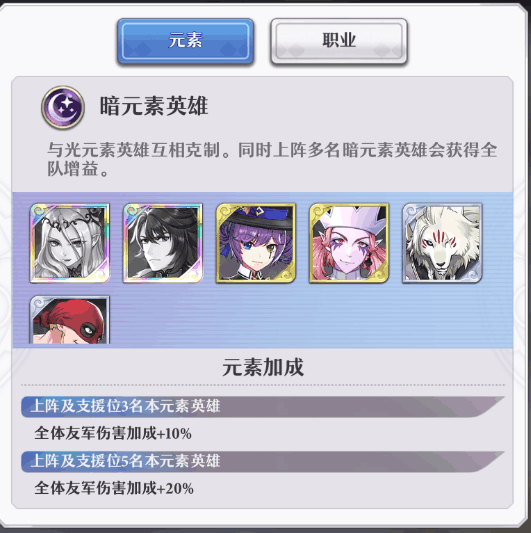This screenshot has height=533, width=531.
Task: Select the purple-haired witch hat hero portrait
Action: [256, 243]
